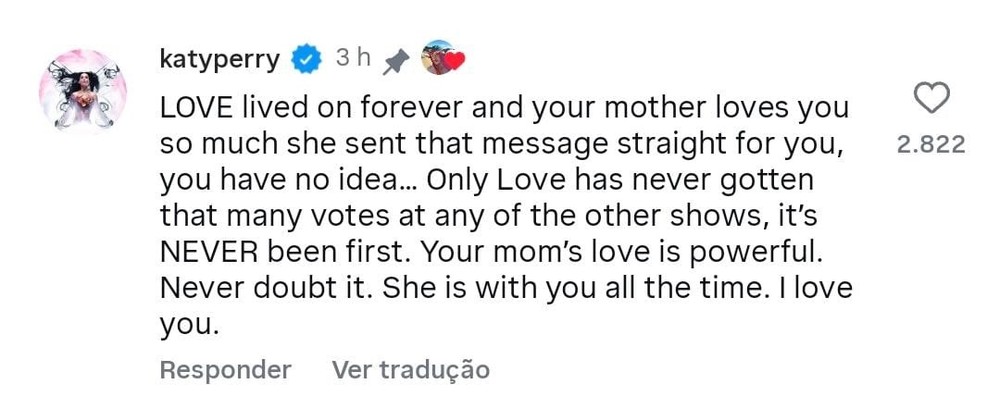Click the red heart beside the small avatar

coord(455,62)
